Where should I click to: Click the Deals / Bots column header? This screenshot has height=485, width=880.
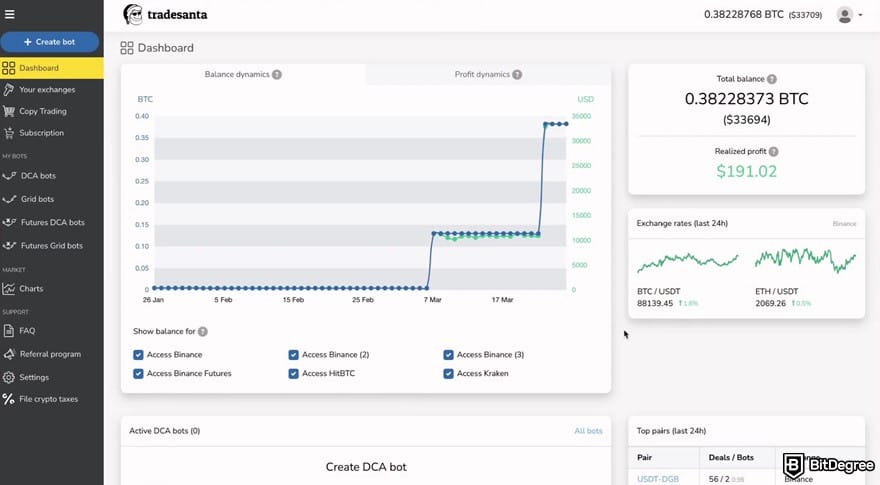(731, 457)
